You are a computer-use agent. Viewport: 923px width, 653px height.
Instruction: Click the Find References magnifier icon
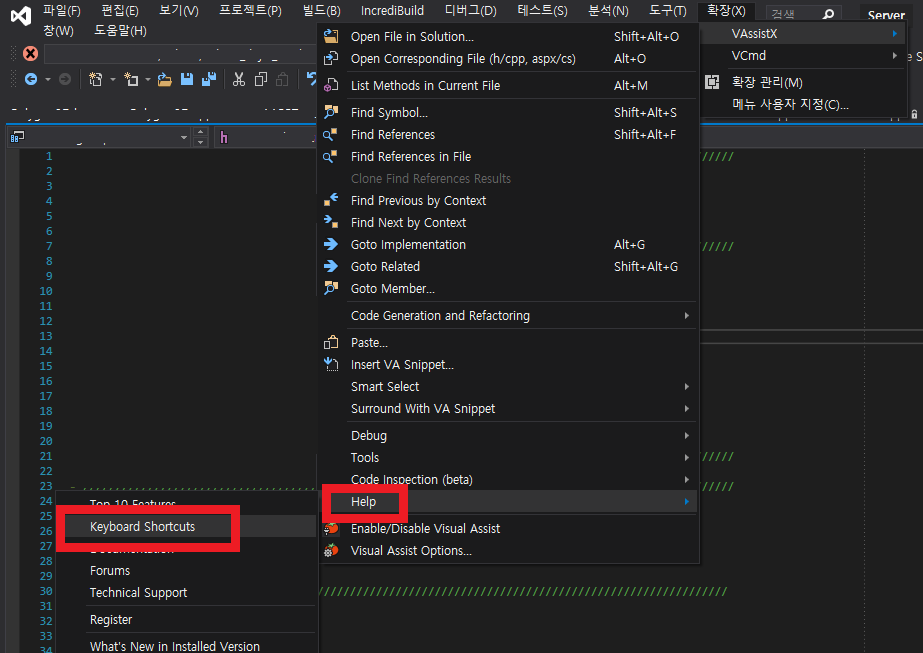click(330, 134)
